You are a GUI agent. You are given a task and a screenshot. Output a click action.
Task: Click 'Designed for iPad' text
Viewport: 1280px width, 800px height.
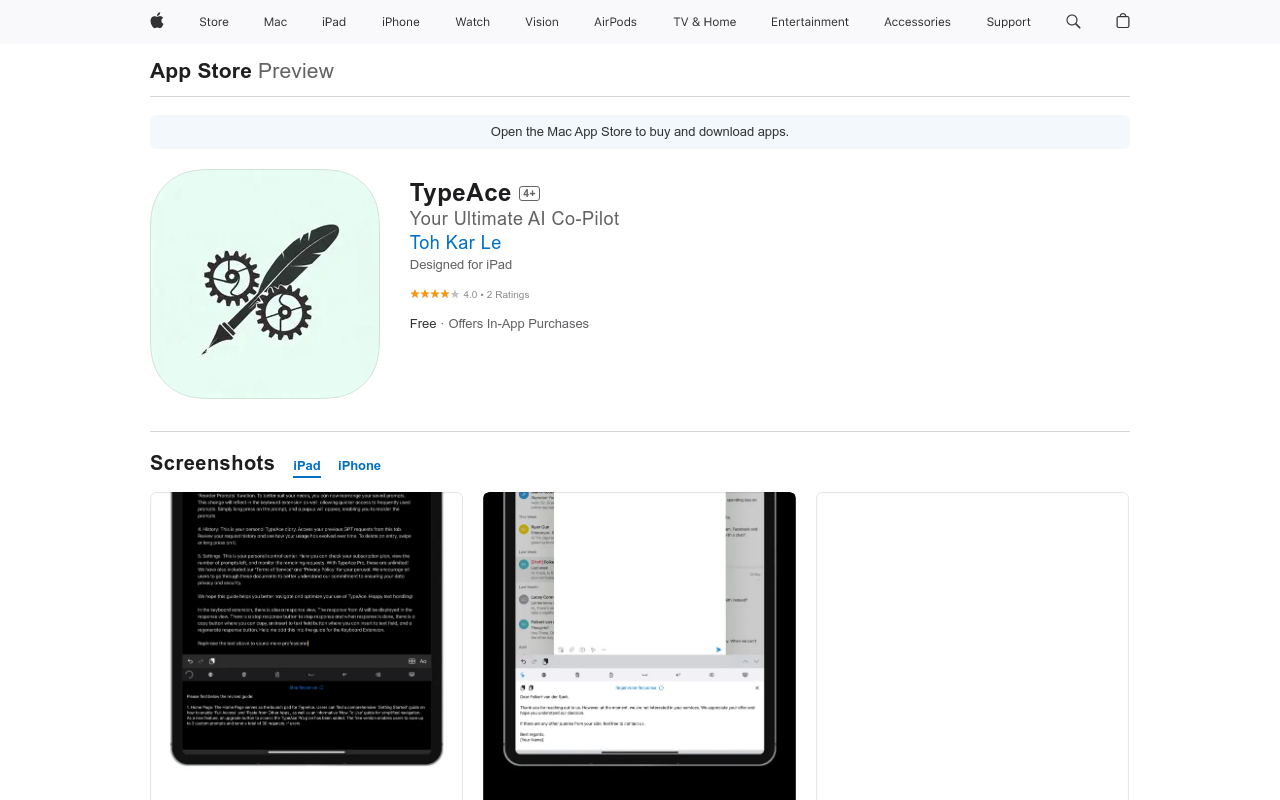click(461, 265)
